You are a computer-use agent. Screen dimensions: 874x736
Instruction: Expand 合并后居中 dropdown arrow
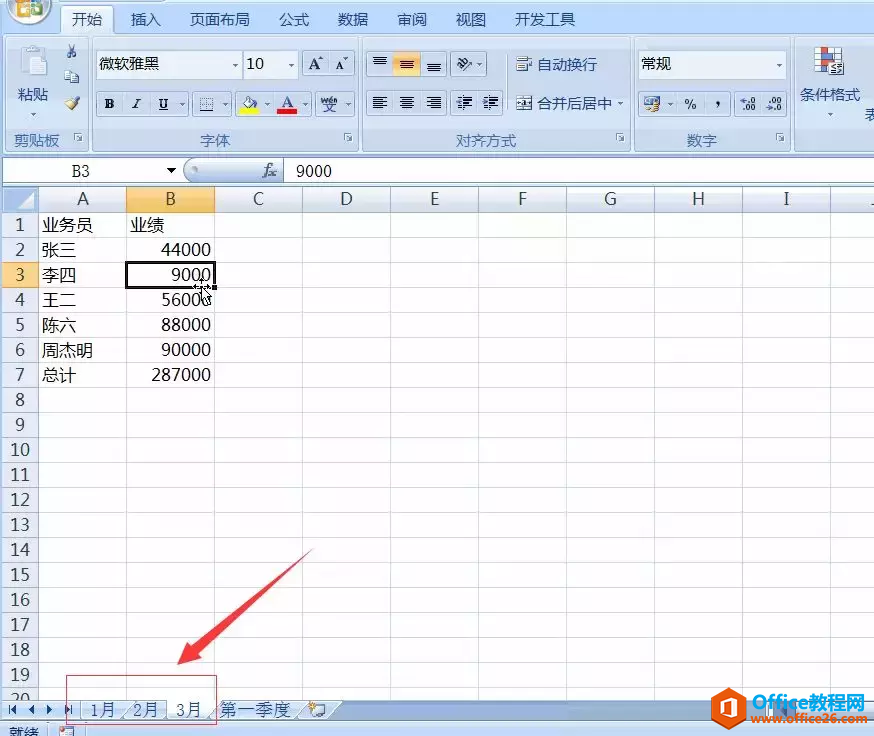coord(620,103)
